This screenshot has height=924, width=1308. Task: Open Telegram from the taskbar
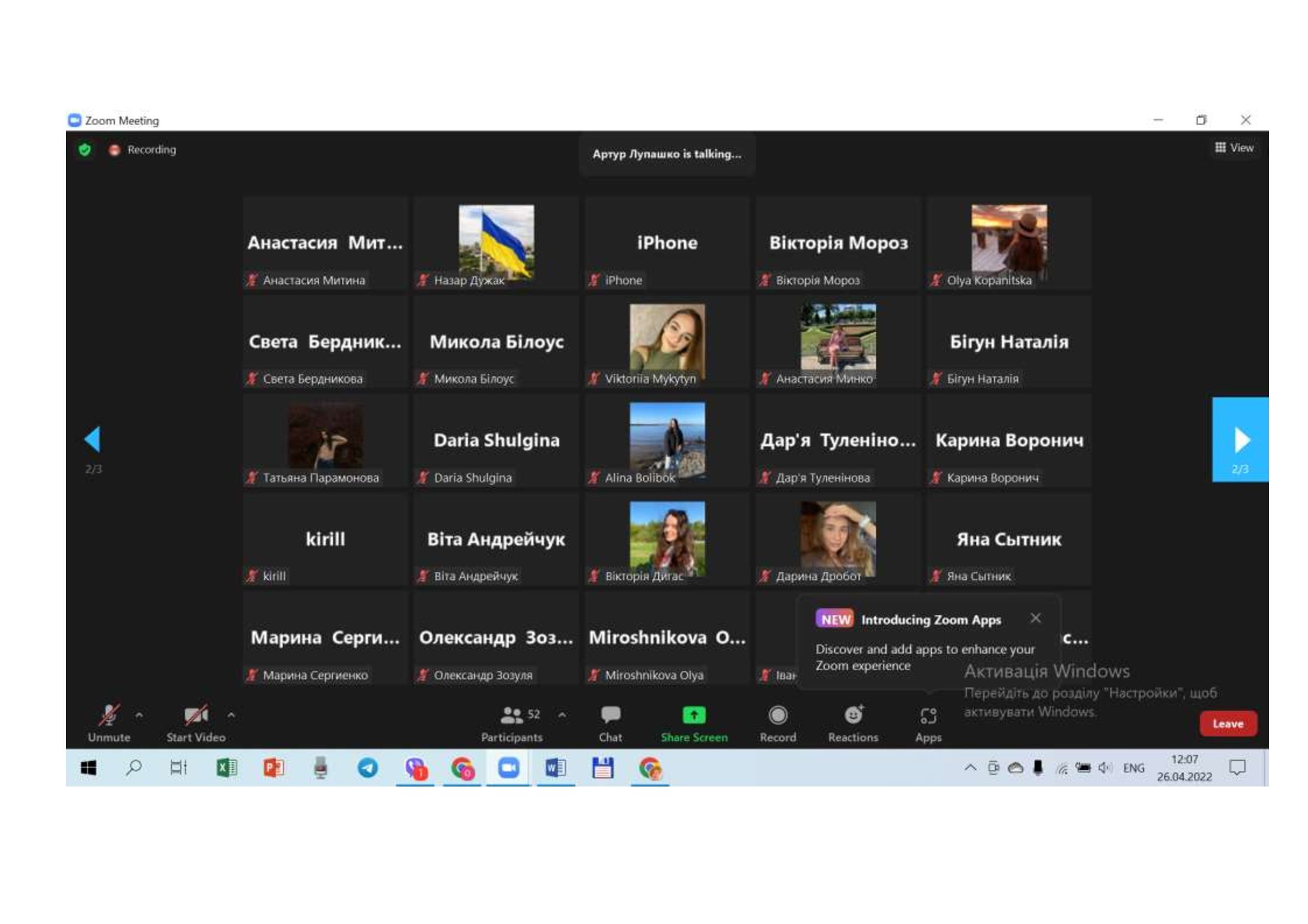(x=367, y=769)
